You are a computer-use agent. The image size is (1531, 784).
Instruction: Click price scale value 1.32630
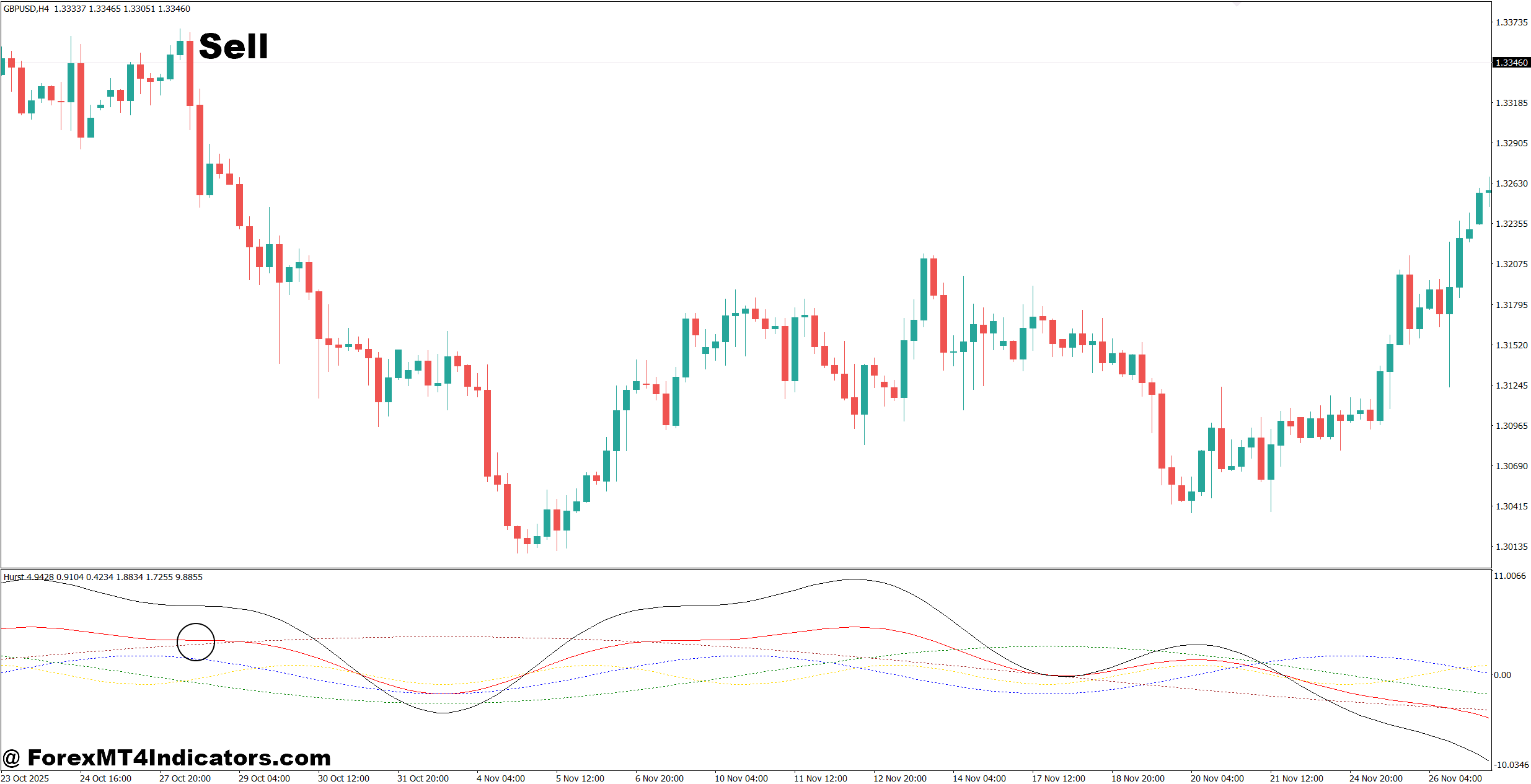click(x=1512, y=183)
